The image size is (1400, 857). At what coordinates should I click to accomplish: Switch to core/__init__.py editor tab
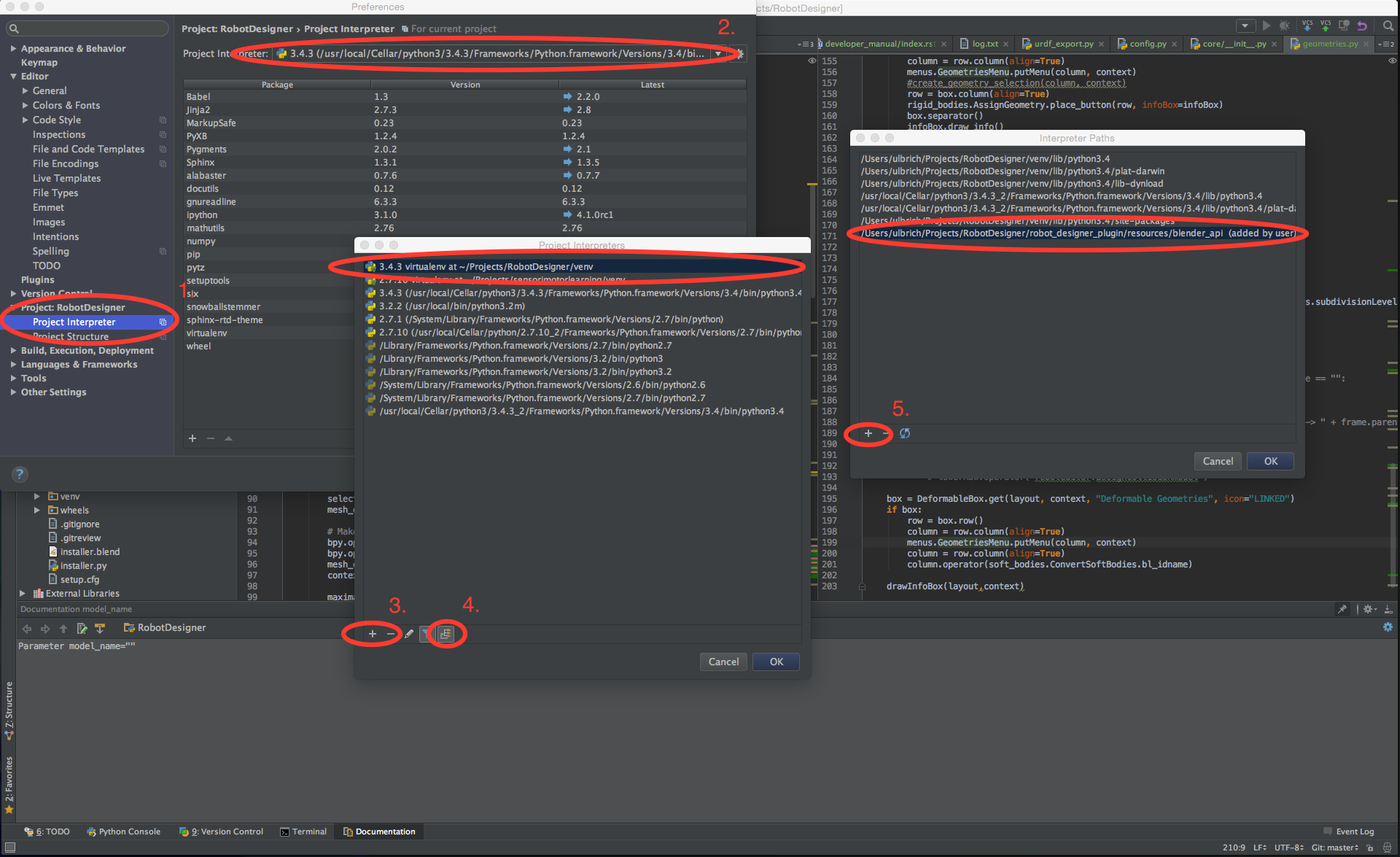point(1234,44)
